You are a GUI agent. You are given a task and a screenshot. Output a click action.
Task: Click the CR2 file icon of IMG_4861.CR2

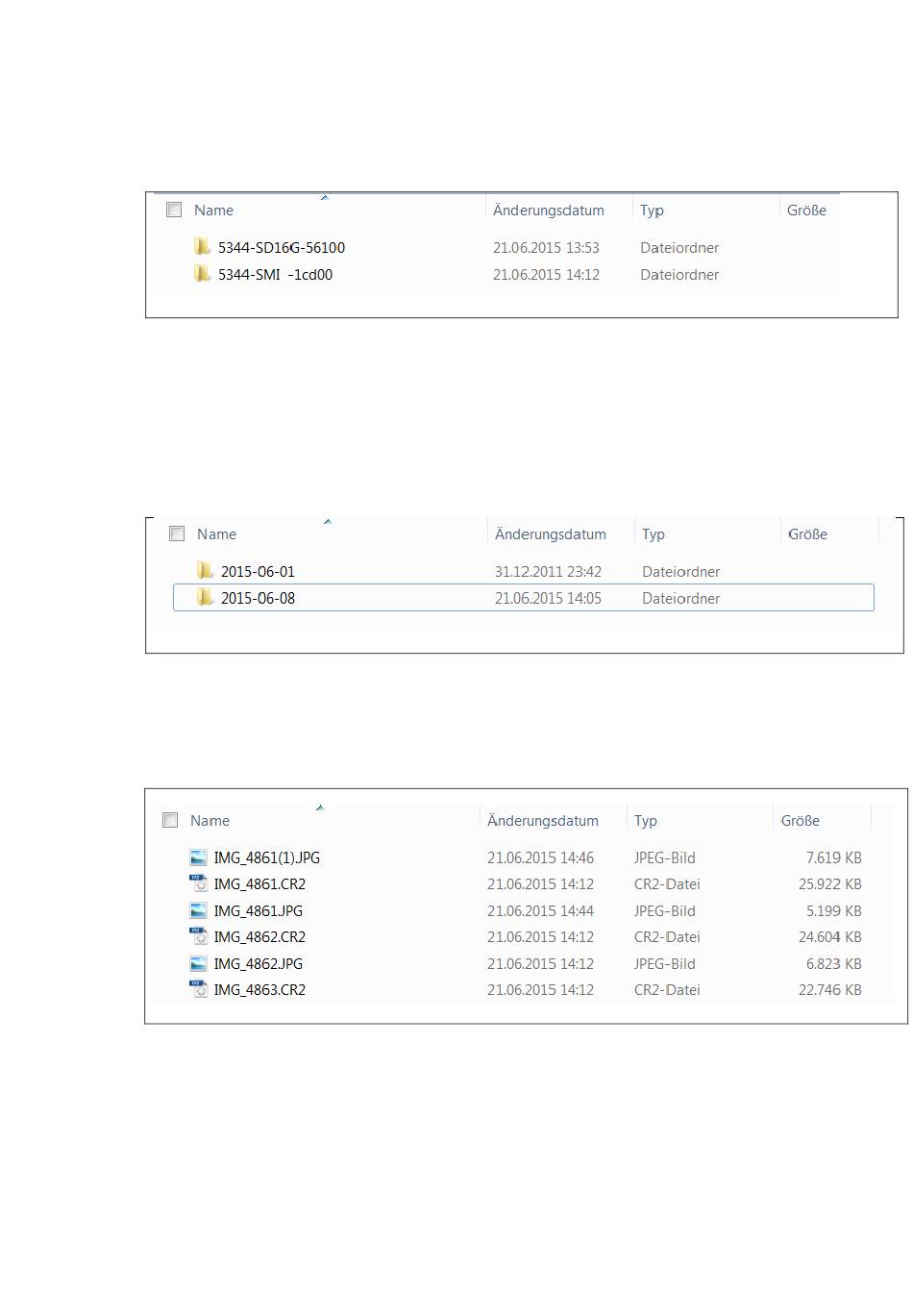pos(198,883)
